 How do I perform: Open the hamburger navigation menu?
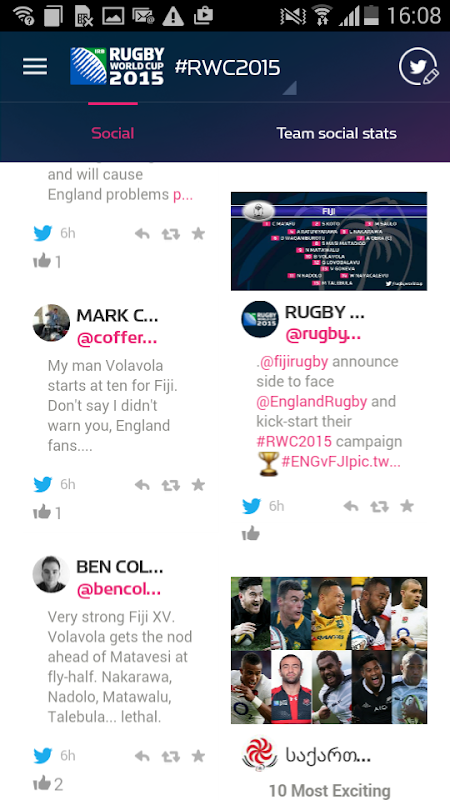[35, 67]
